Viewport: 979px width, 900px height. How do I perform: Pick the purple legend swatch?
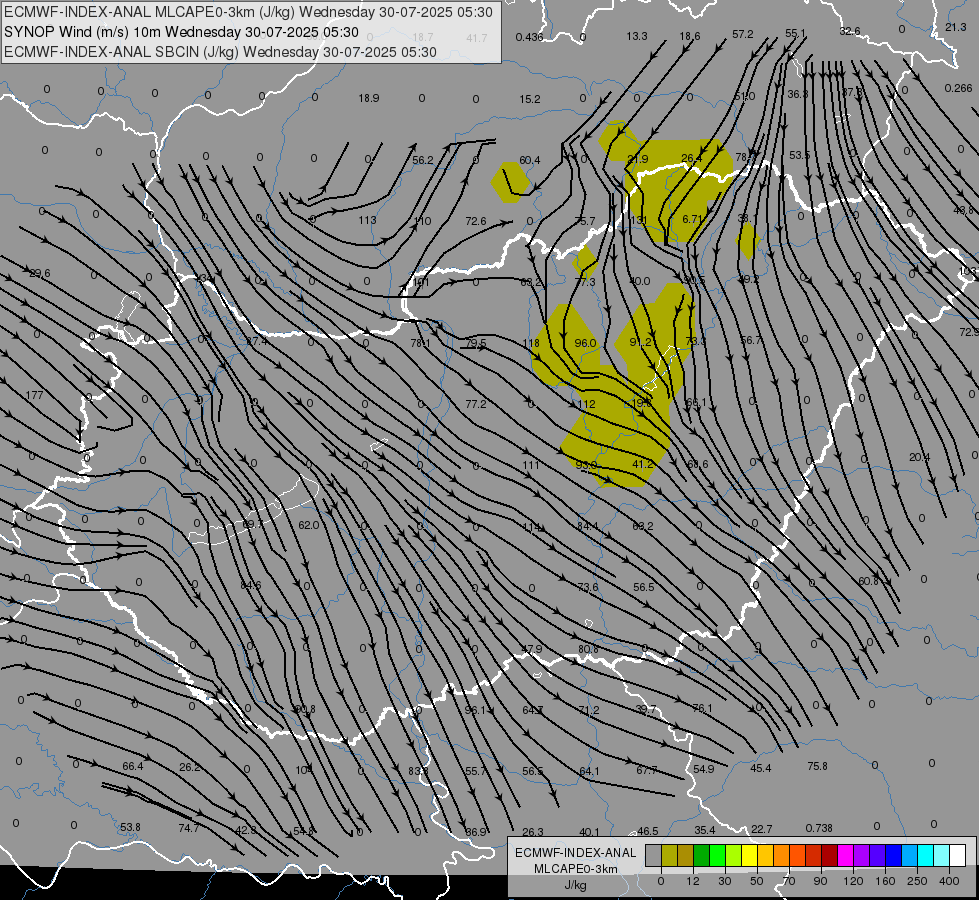[862, 856]
